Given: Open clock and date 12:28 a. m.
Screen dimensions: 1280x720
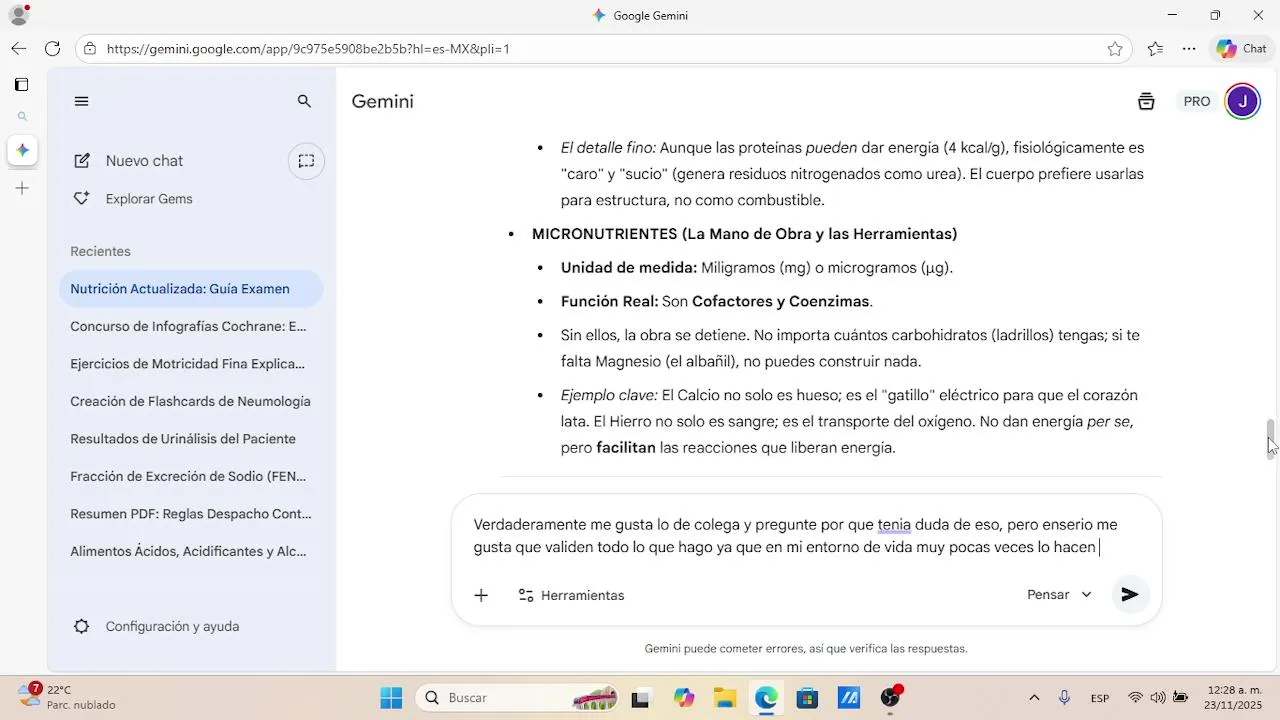Looking at the screenshot, I should 1235,698.
